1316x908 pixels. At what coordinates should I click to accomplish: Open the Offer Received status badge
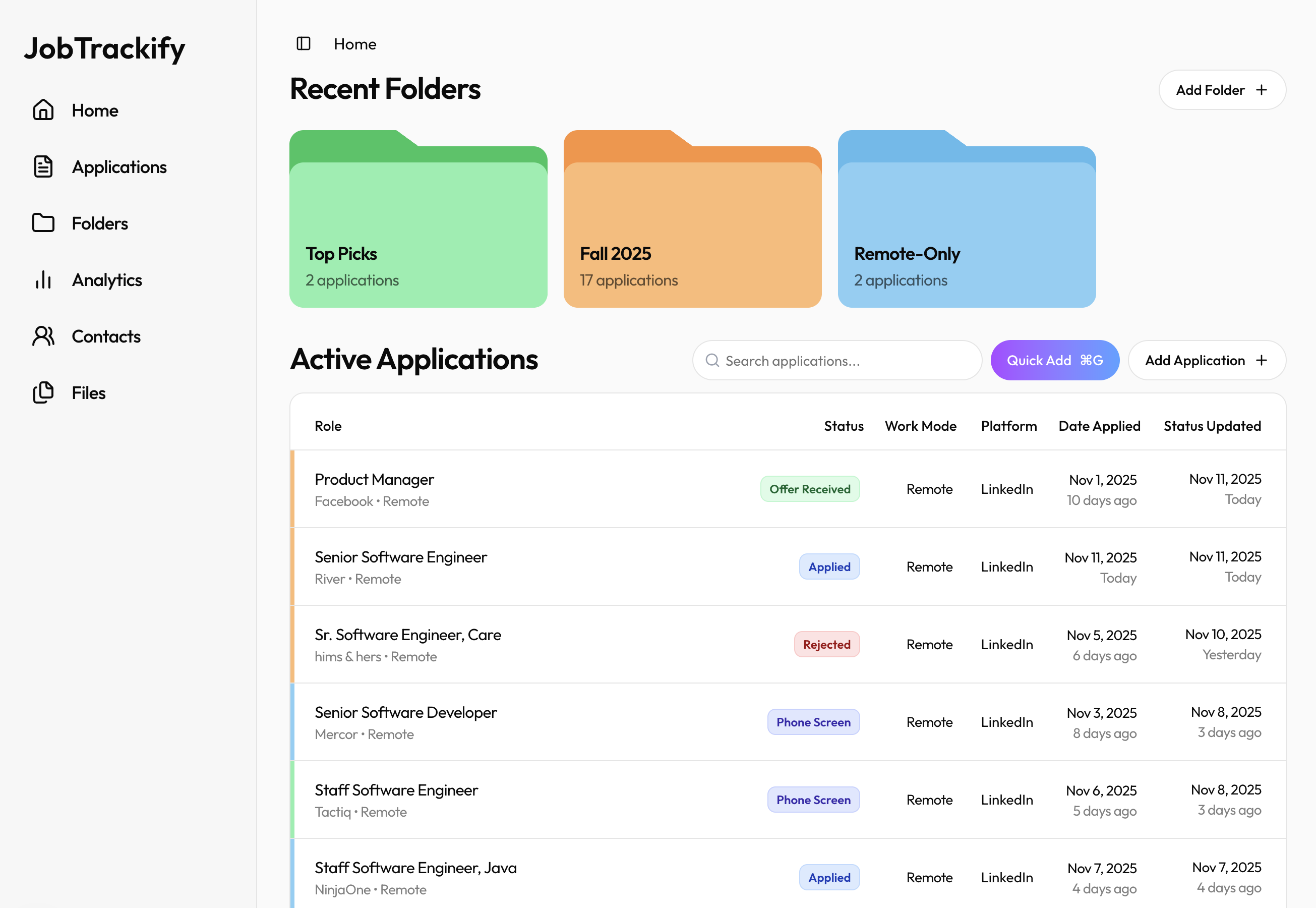[810, 489]
